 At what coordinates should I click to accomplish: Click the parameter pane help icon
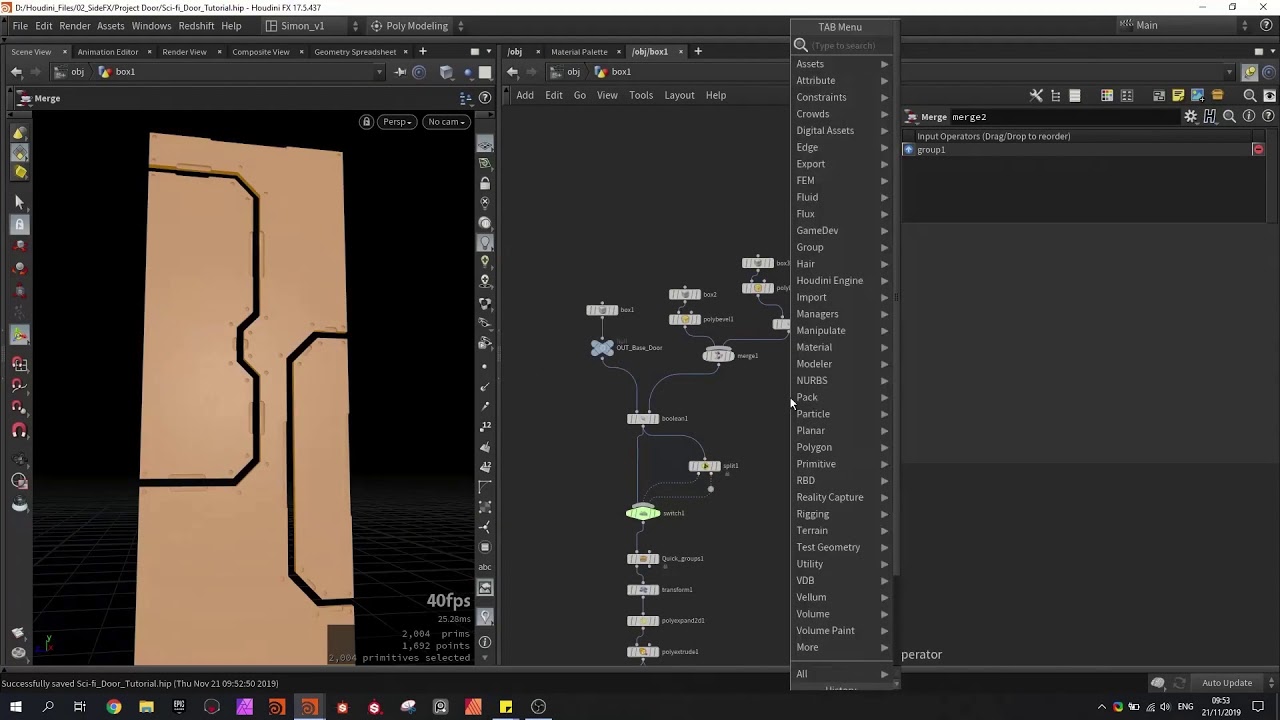1269,117
